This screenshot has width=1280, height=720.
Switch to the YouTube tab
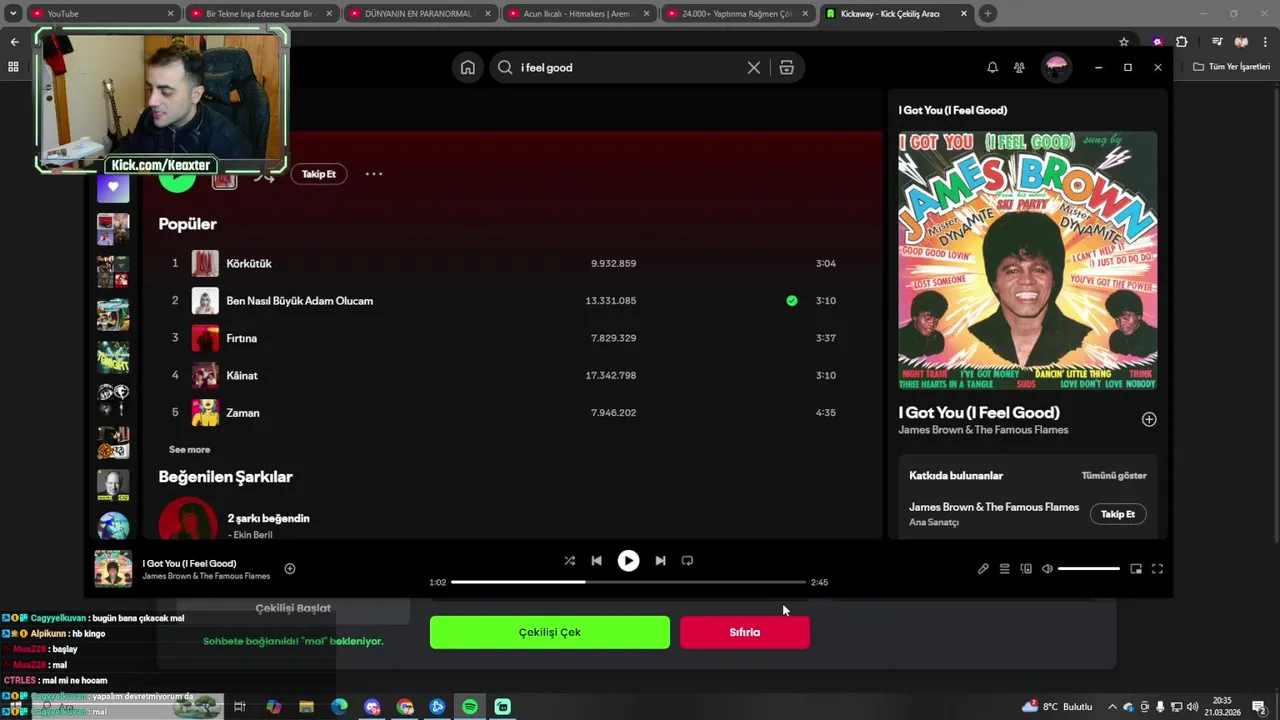tap(101, 14)
